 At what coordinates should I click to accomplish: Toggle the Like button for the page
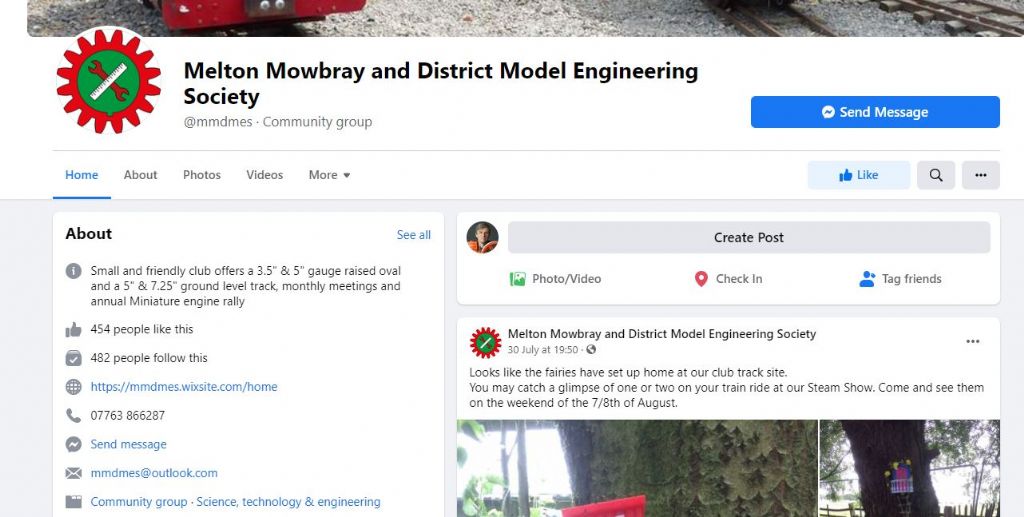tap(859, 175)
